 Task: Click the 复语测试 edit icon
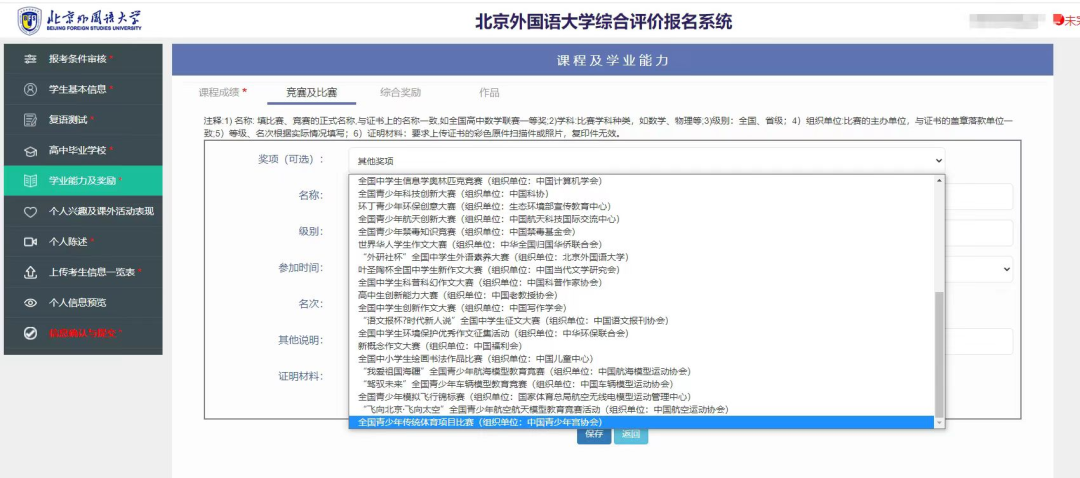pyautogui.click(x=30, y=120)
